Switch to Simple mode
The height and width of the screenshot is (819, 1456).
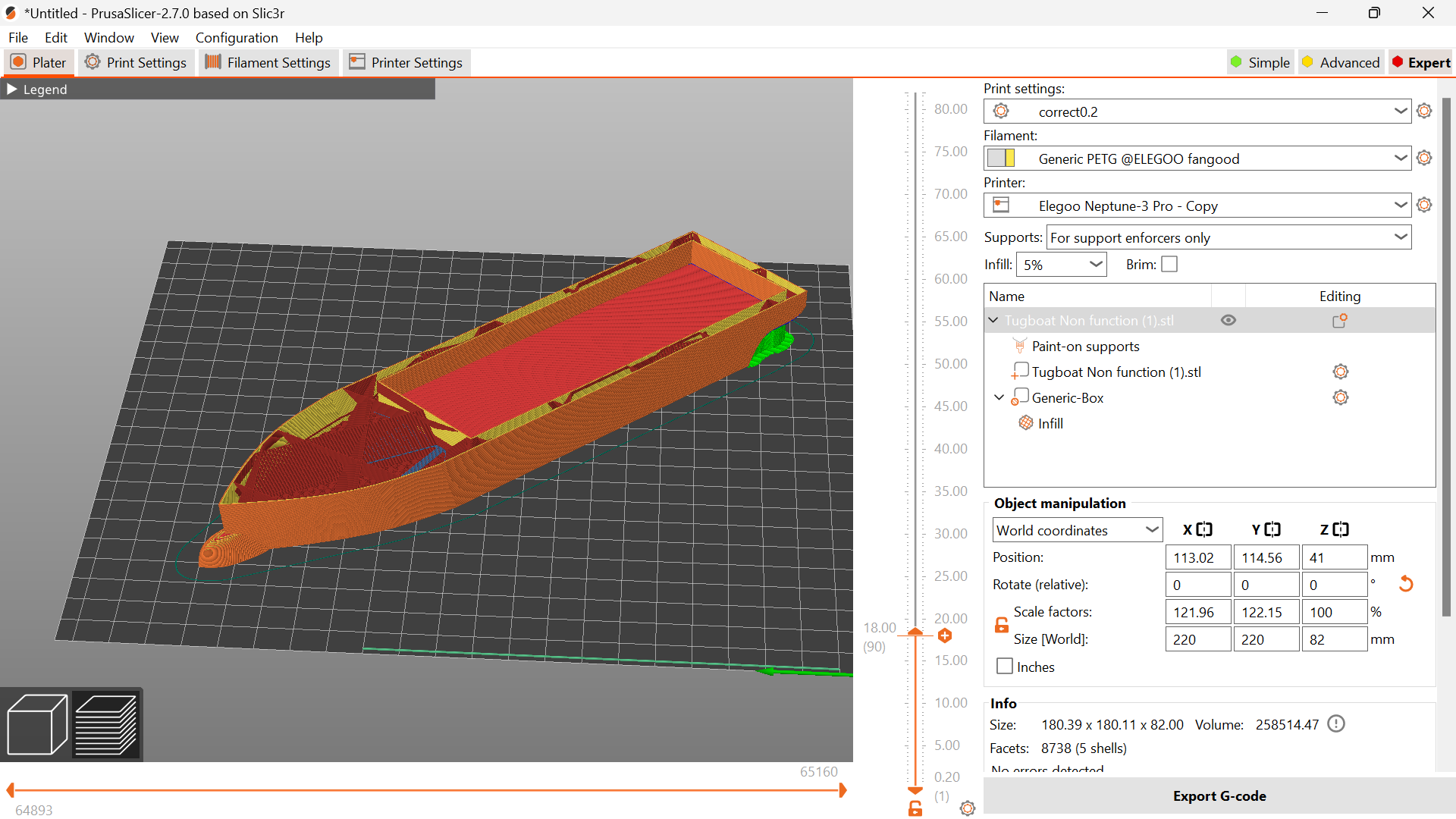click(1260, 62)
